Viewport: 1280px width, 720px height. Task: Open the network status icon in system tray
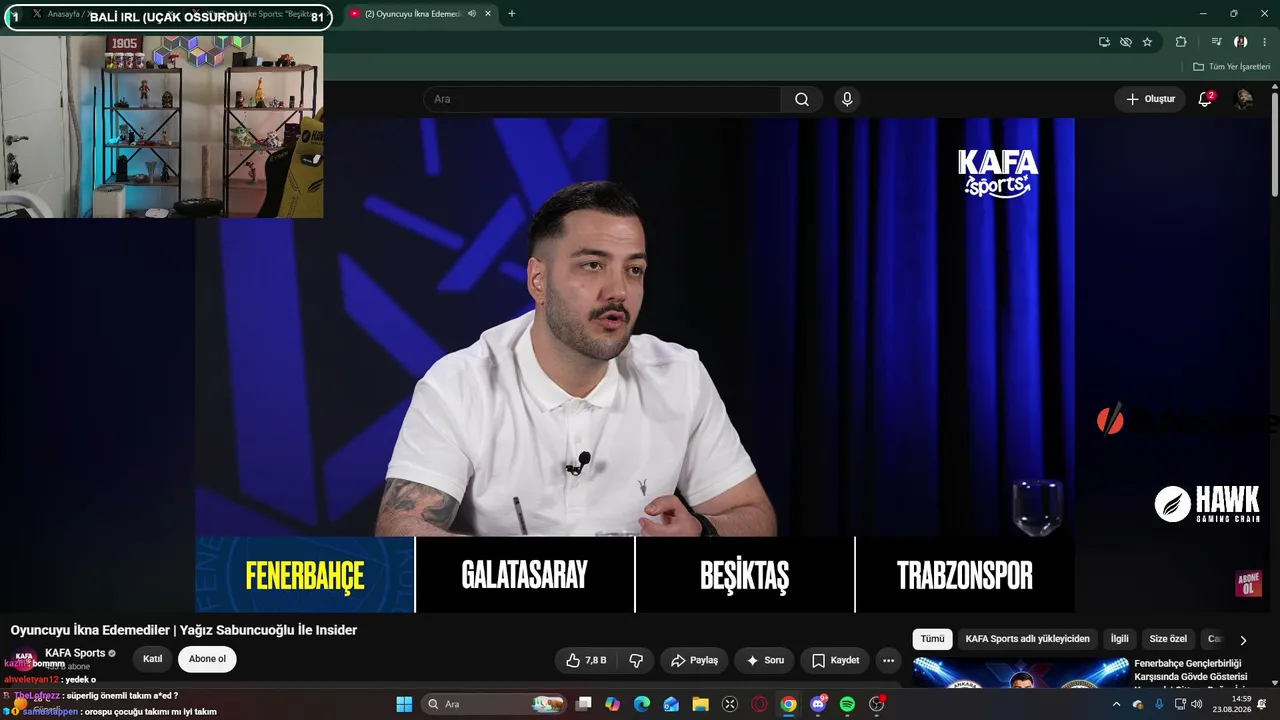pos(1180,704)
